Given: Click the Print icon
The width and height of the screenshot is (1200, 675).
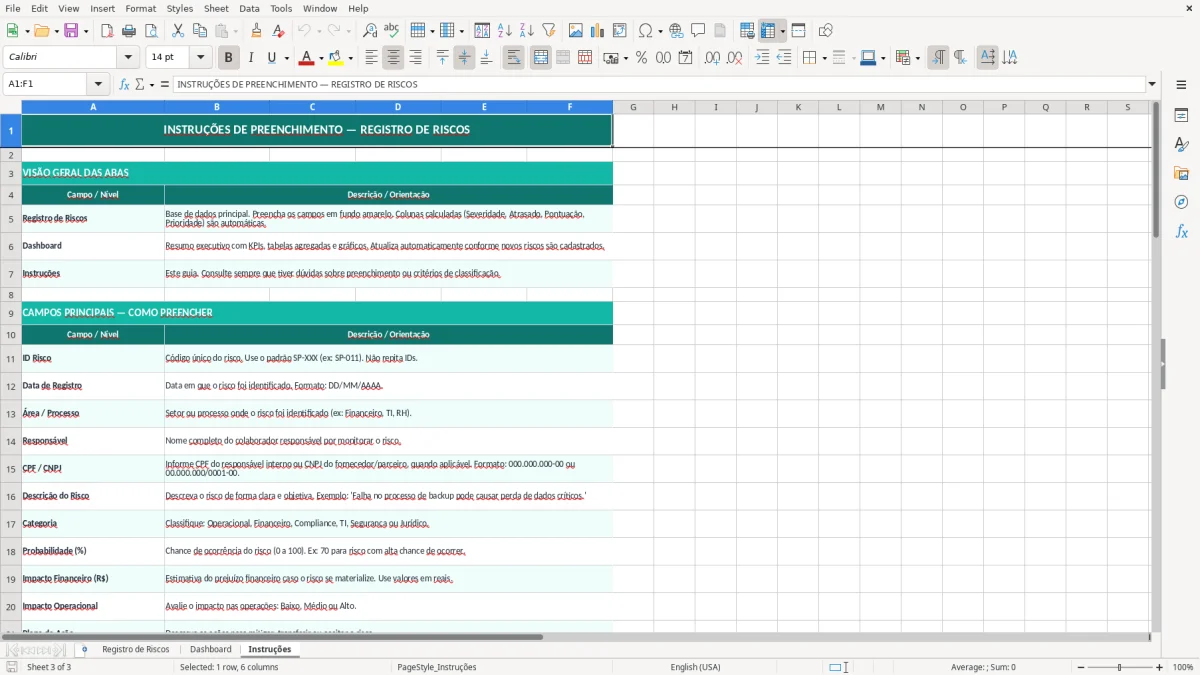Looking at the screenshot, I should pos(129,31).
